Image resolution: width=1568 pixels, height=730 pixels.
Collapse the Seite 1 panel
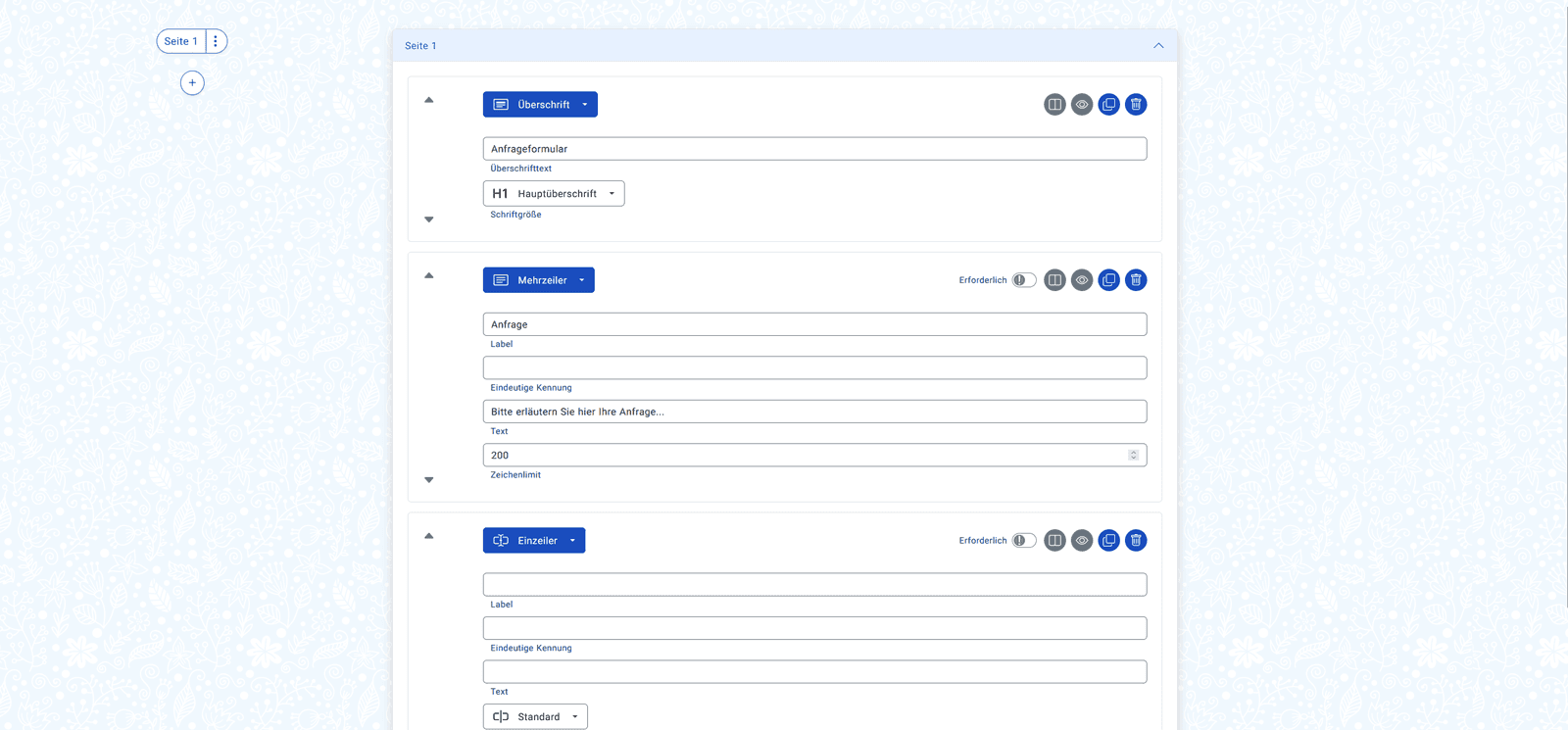1158,46
